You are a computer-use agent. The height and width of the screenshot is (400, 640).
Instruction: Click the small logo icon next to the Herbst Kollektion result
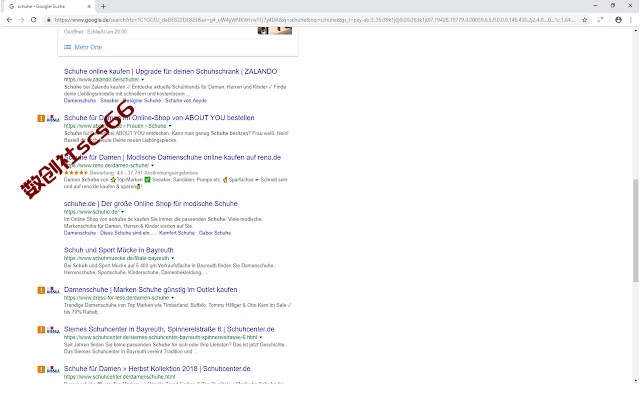pos(53,369)
